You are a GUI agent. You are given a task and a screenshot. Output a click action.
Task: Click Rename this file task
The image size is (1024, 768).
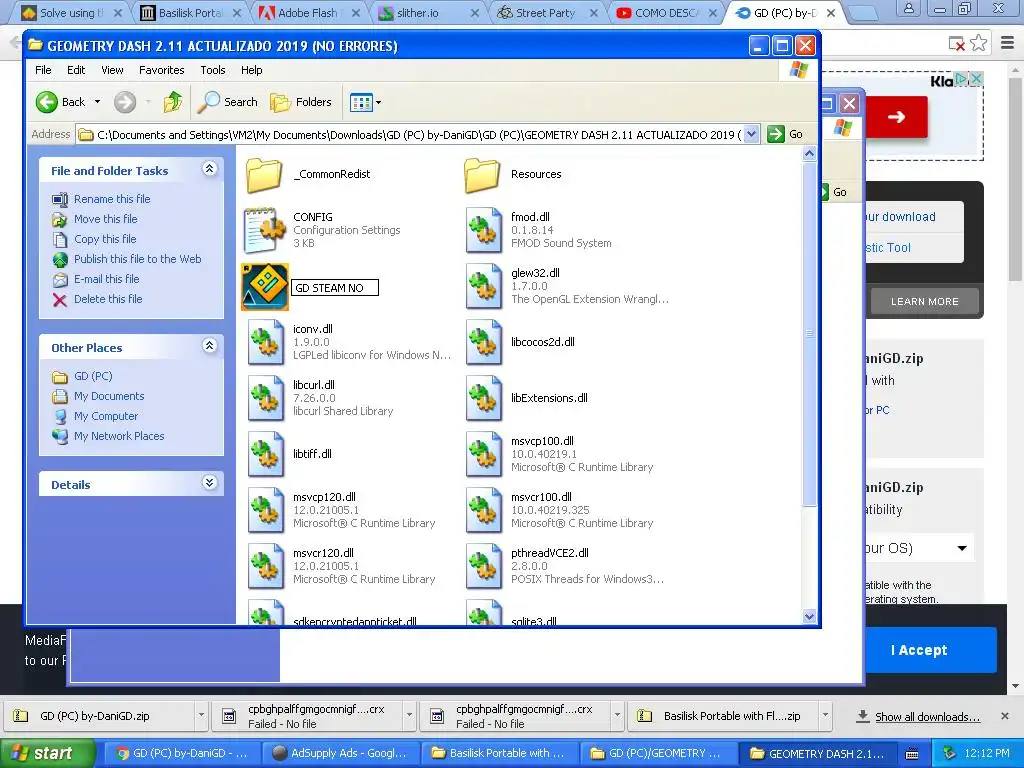[x=112, y=199]
